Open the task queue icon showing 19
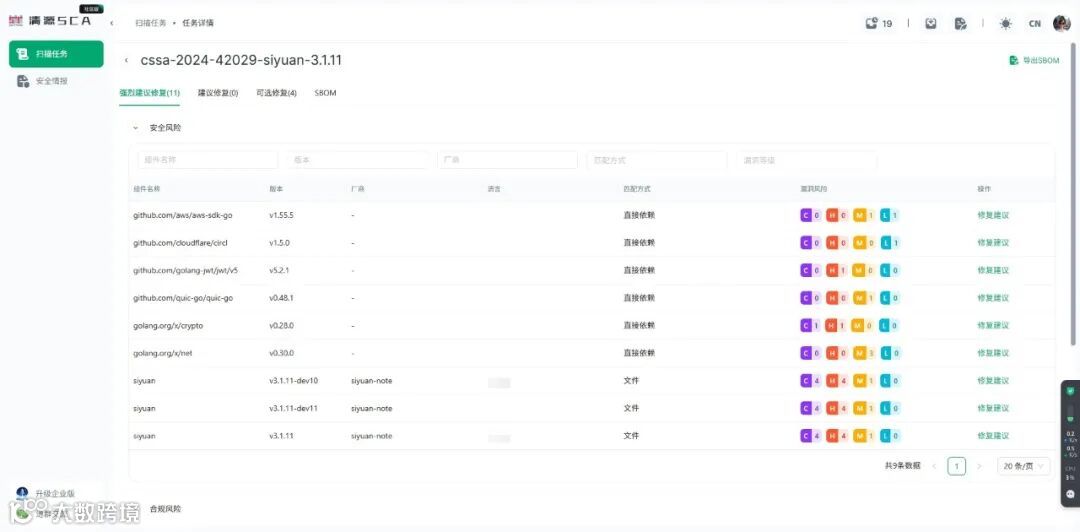Image resolution: width=1080 pixels, height=532 pixels. point(879,23)
